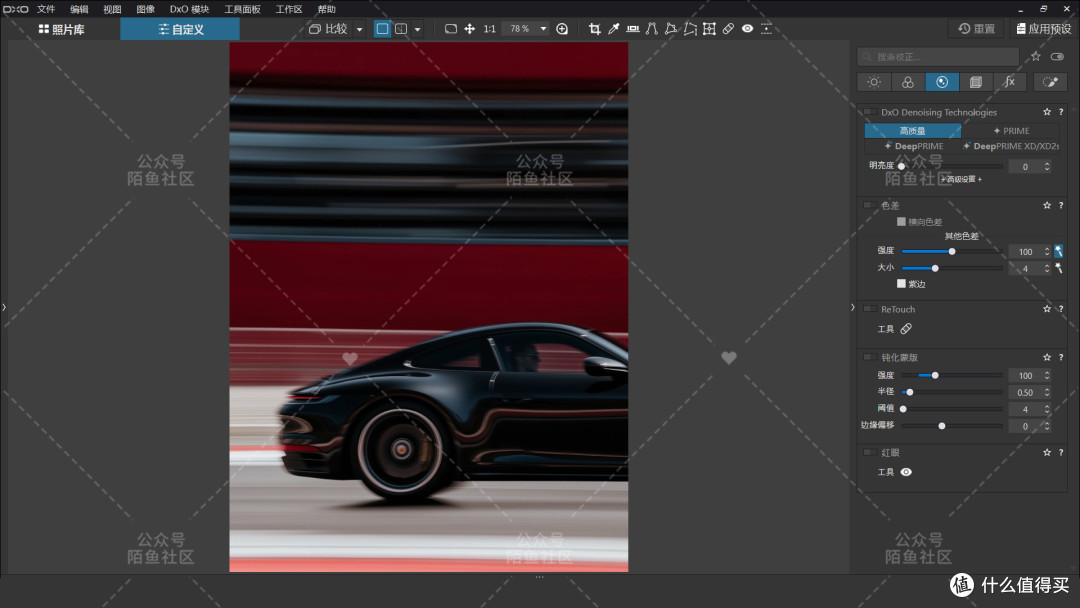Pick the white balance eyedropper tool
This screenshot has width=1080, height=608.
click(x=614, y=29)
